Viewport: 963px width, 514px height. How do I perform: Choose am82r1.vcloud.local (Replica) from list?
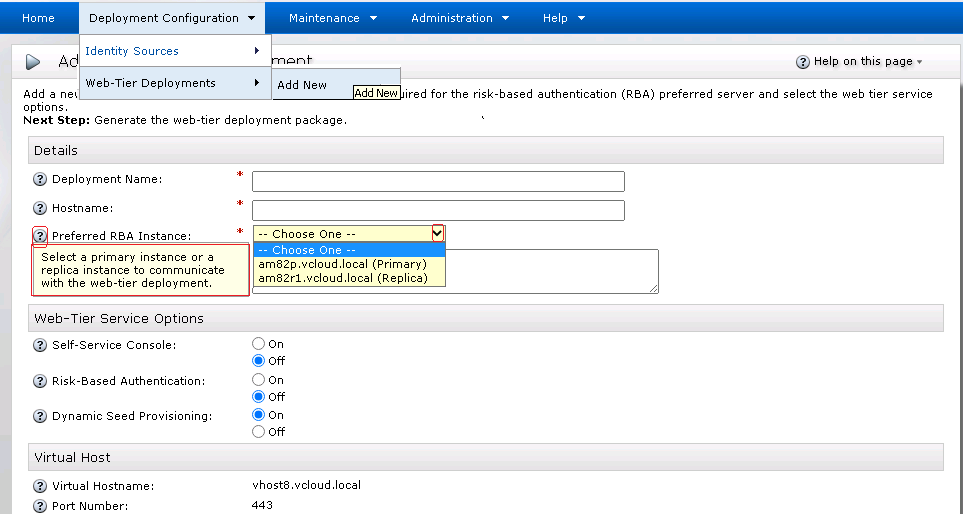click(x=342, y=278)
